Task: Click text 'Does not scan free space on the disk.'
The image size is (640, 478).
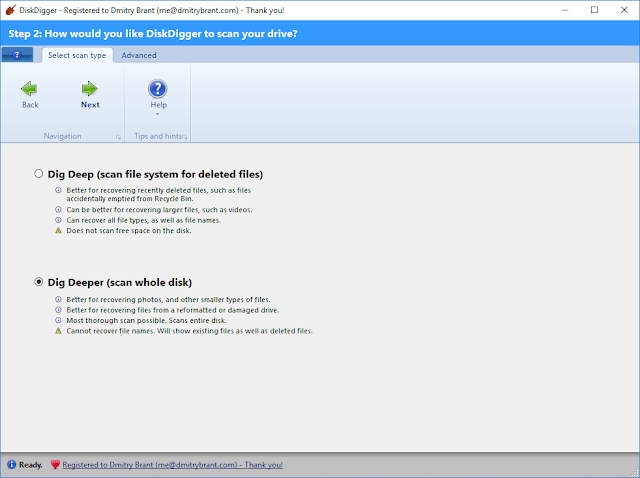Action: (x=129, y=231)
